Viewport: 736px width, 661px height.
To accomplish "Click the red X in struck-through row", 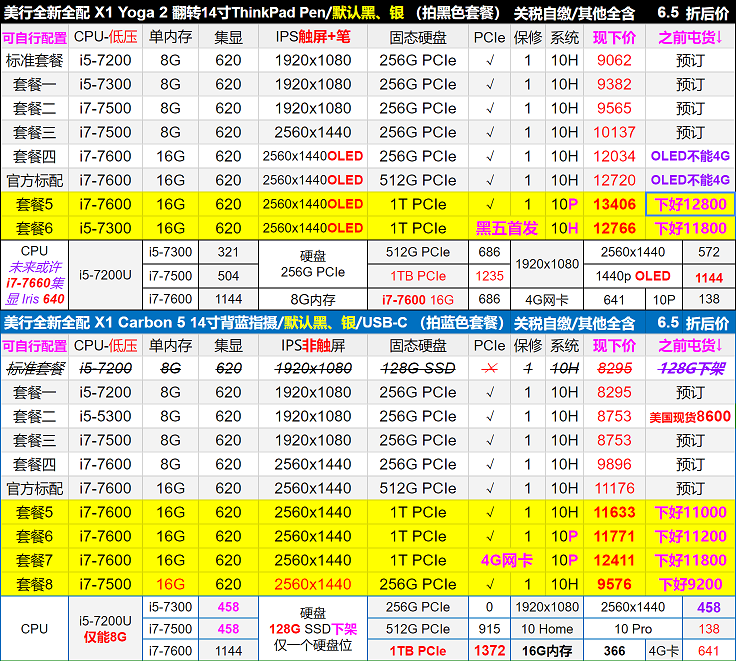I will (489, 369).
